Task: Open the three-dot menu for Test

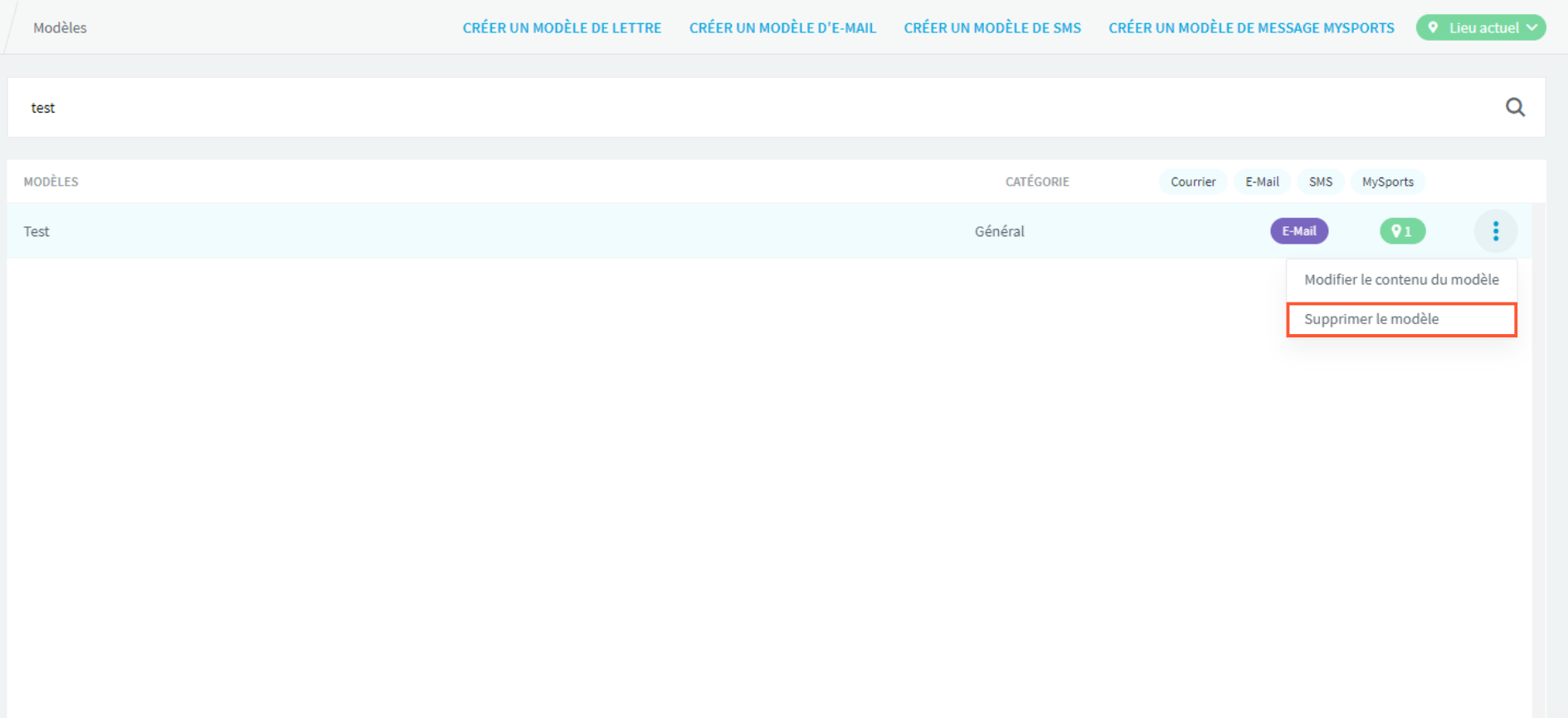Action: [x=1496, y=231]
